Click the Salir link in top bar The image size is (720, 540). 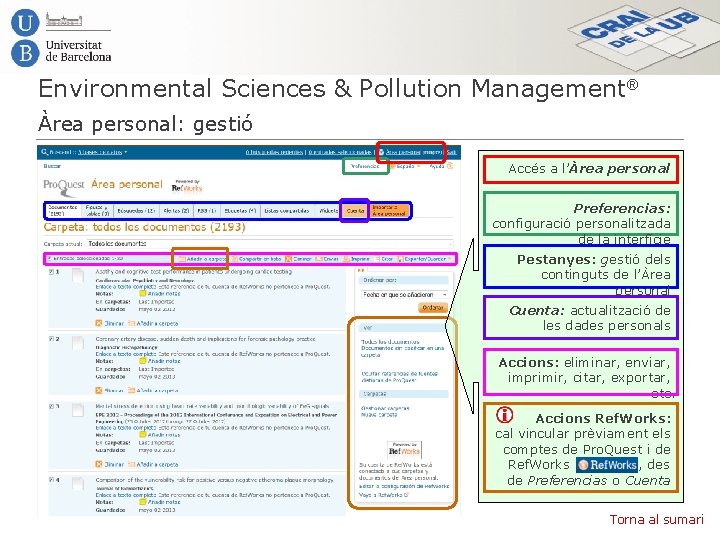(x=452, y=152)
